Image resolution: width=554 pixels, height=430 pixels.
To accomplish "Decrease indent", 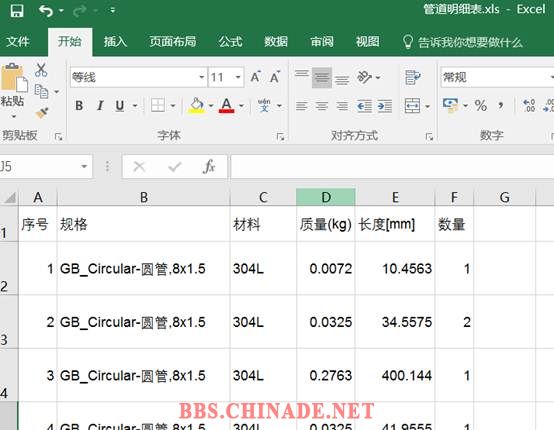I will 364,106.
